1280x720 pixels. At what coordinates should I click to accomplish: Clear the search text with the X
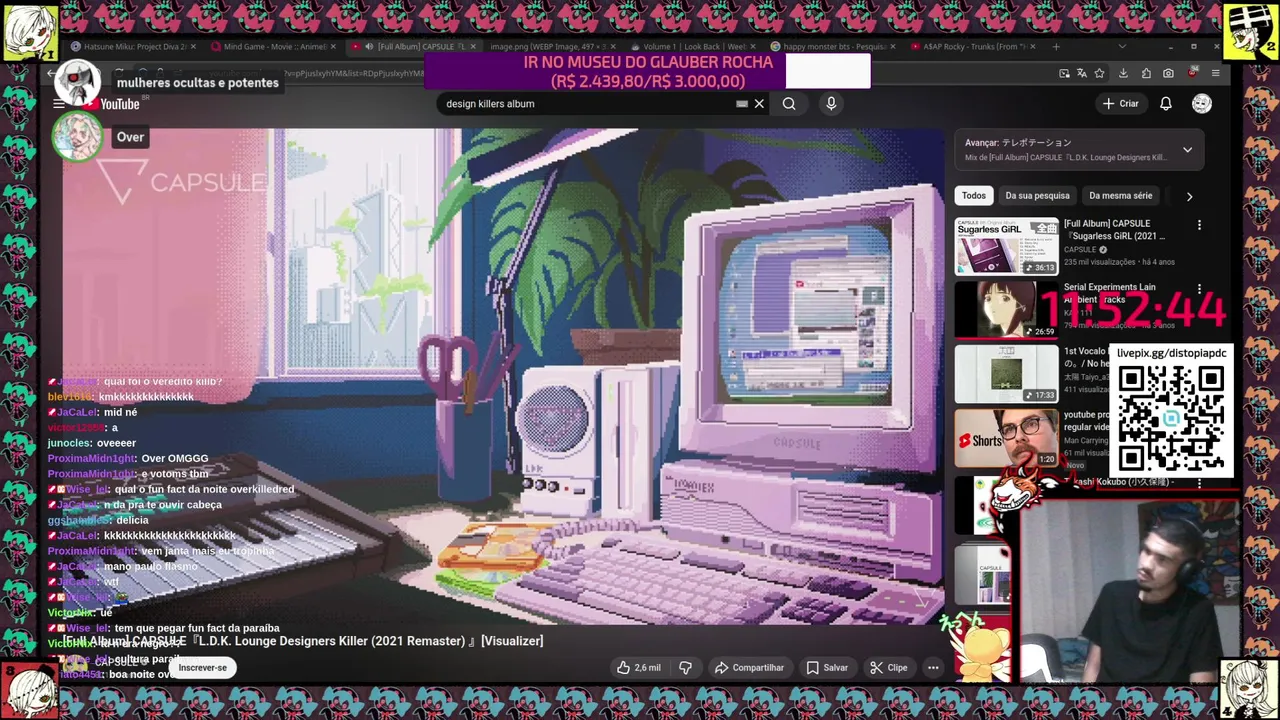coord(759,104)
